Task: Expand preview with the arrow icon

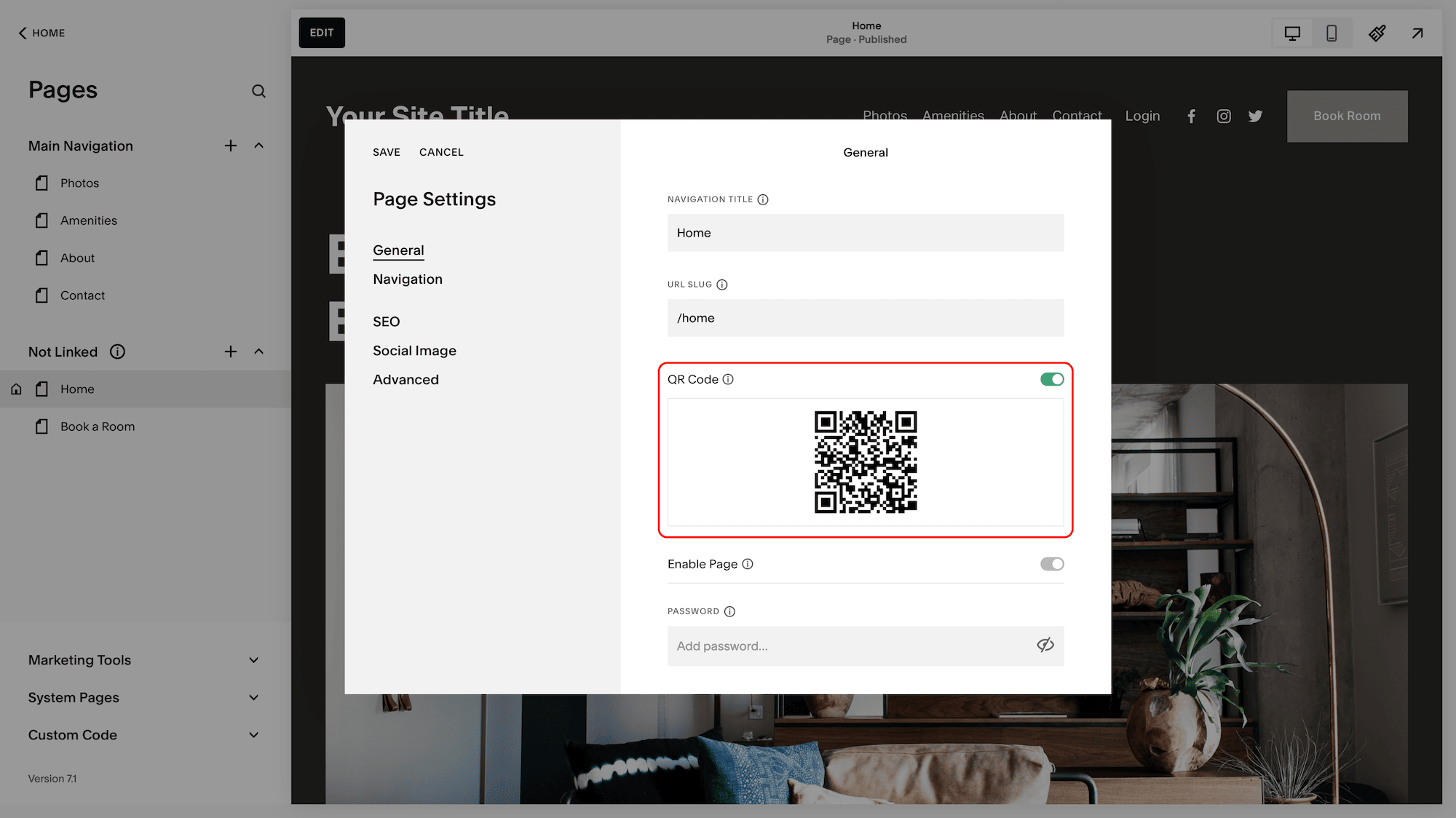Action: pos(1417,33)
